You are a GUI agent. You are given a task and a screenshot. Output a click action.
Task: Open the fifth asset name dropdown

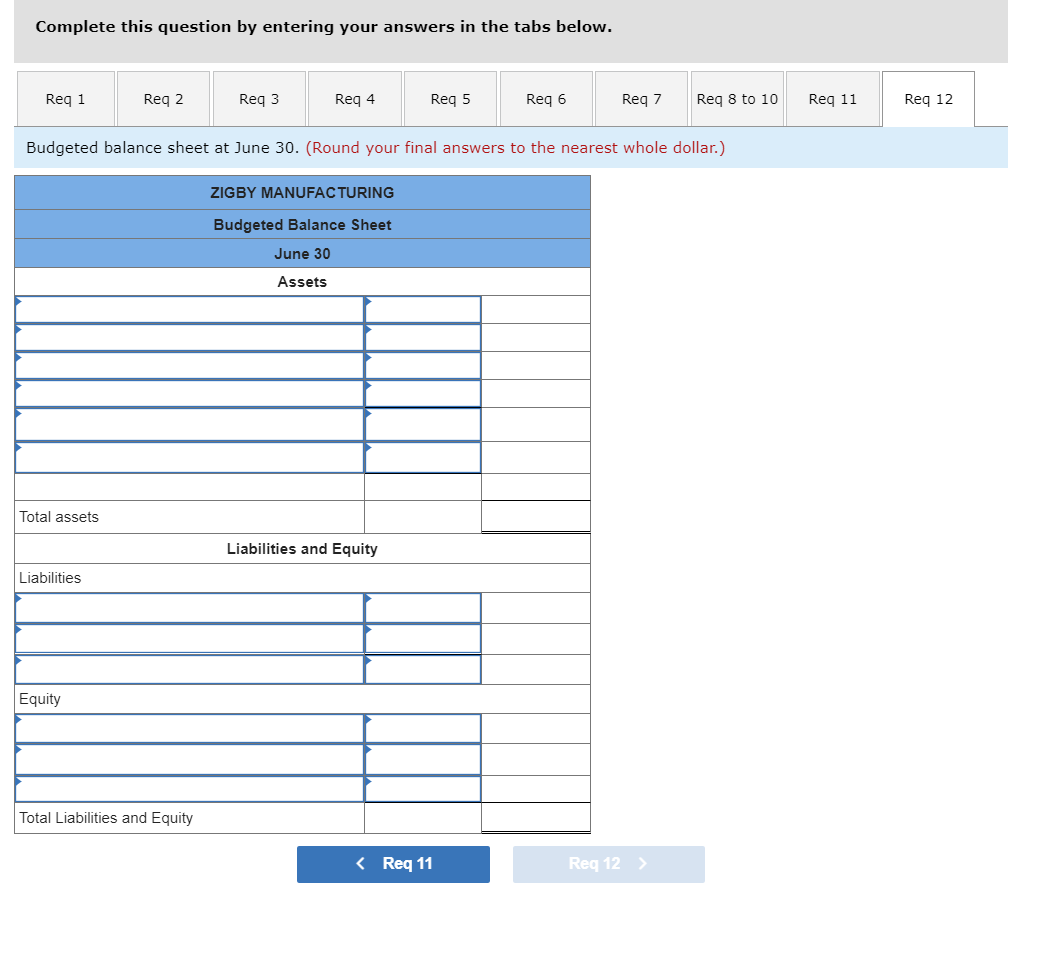[x=190, y=425]
